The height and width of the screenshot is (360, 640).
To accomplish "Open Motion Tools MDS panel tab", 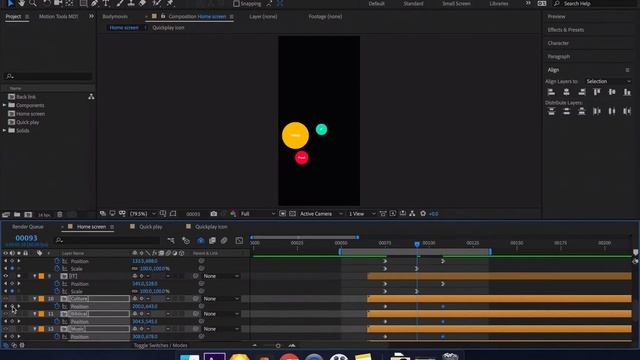I will point(58,16).
